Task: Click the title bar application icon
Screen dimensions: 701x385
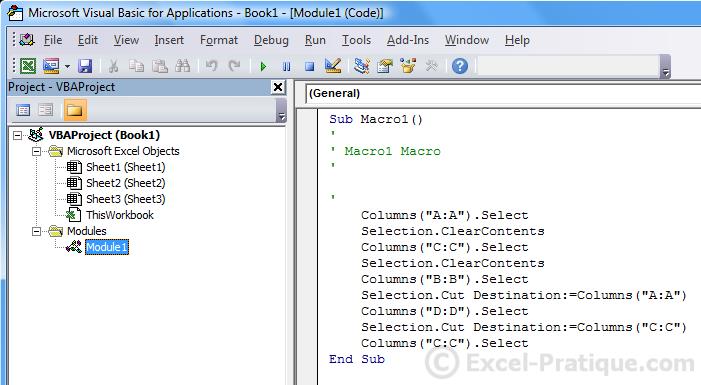Action: pyautogui.click(x=16, y=13)
